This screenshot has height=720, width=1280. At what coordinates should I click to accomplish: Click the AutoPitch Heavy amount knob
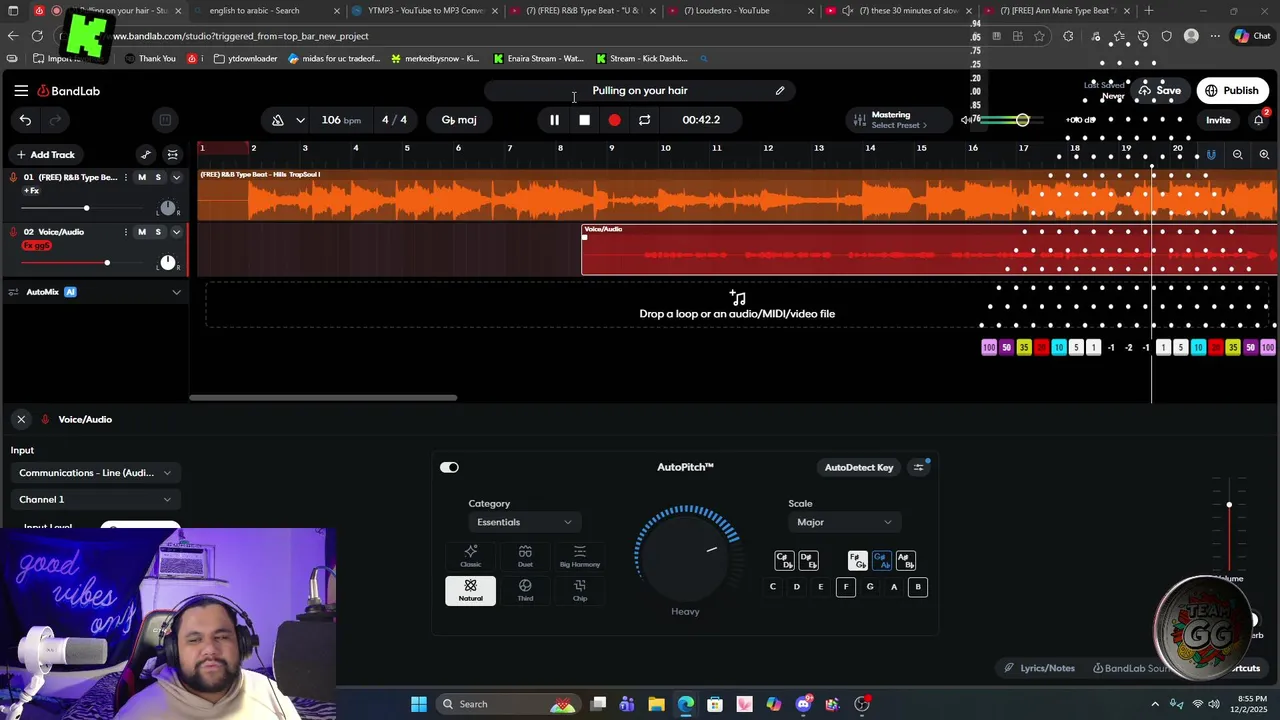[686, 556]
